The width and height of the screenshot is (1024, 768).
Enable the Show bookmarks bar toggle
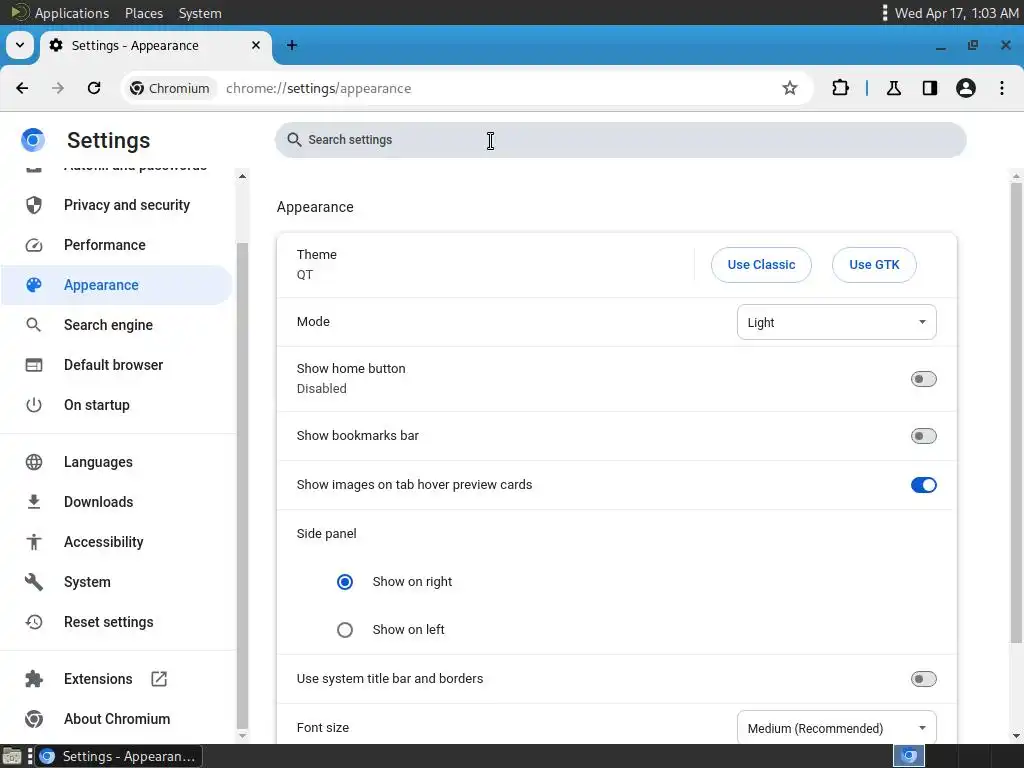pos(923,436)
